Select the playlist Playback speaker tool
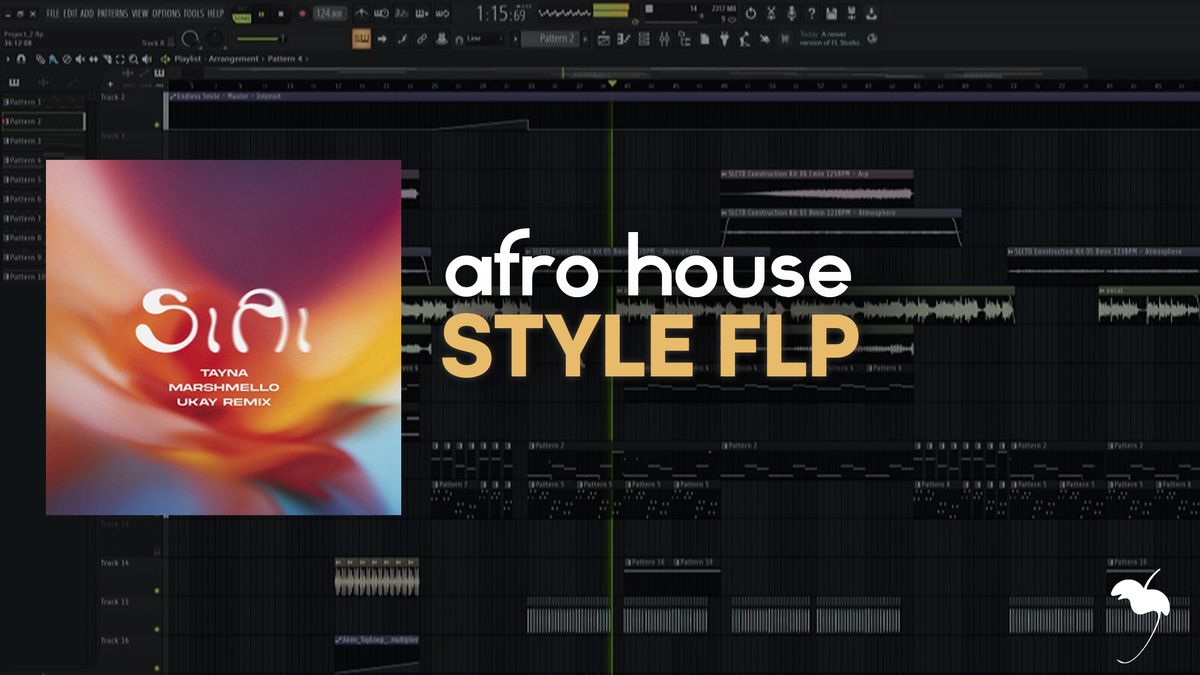The height and width of the screenshot is (675, 1200). click(146, 59)
